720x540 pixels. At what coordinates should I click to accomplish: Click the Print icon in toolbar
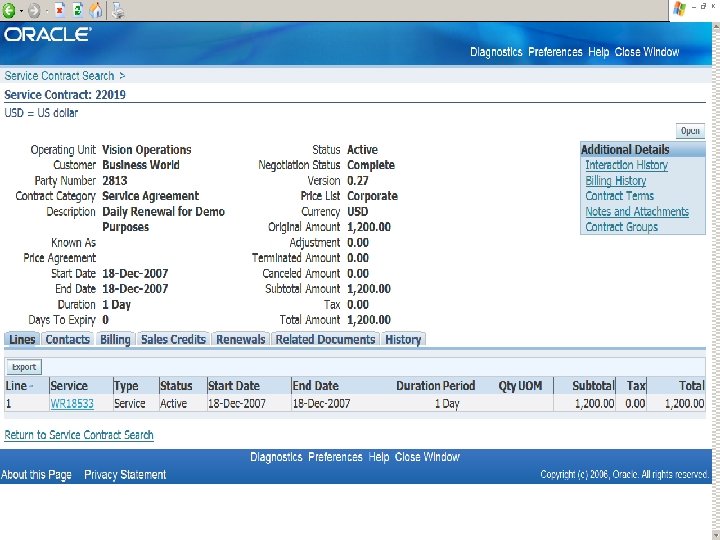click(118, 11)
